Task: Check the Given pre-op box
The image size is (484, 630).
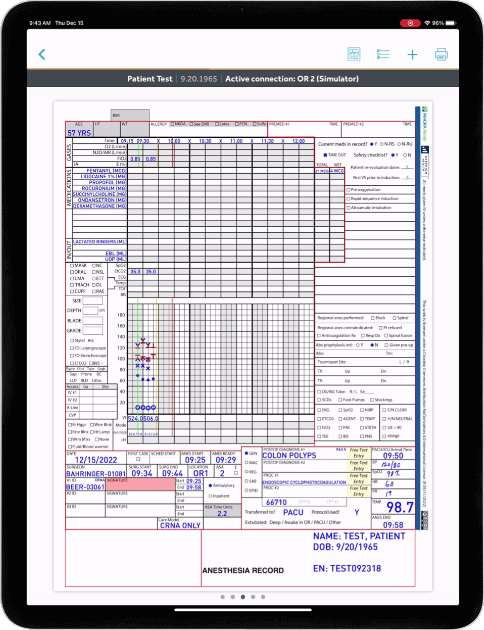Action: [386, 345]
